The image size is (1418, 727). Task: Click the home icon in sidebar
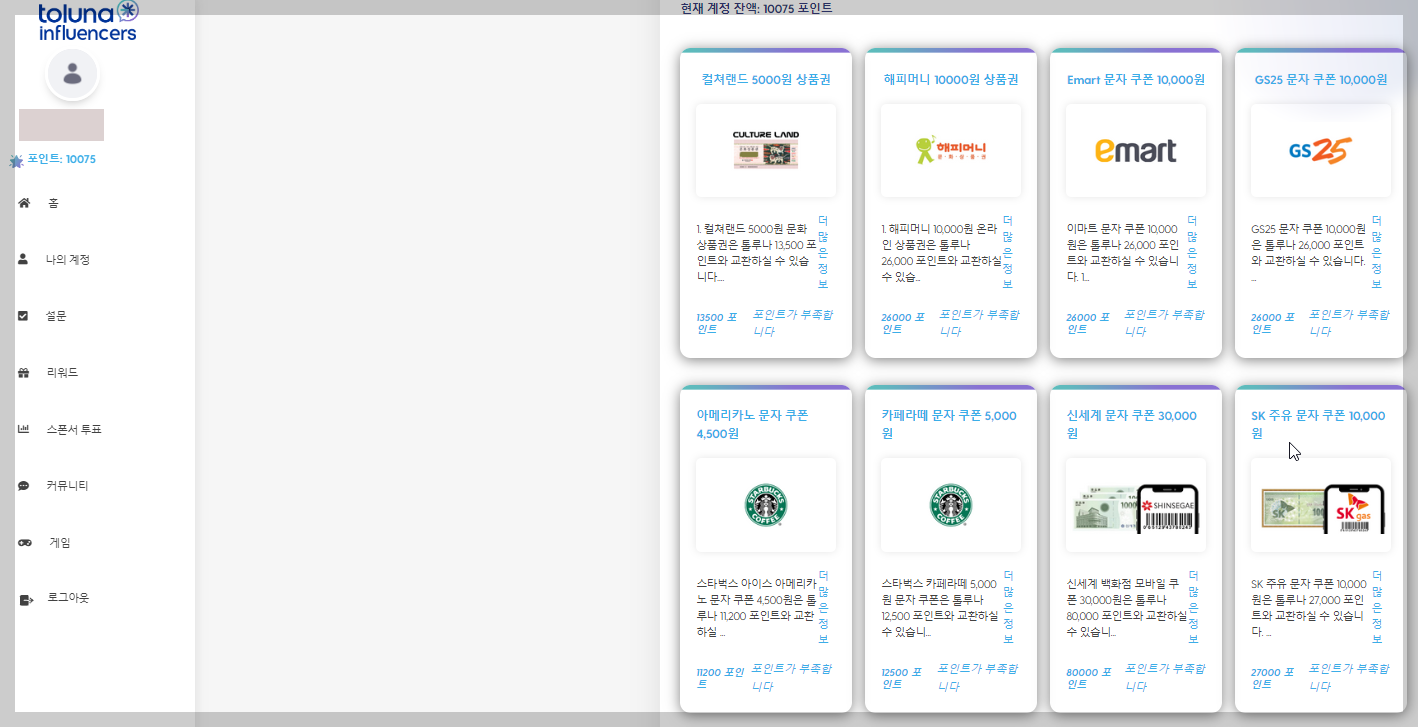pyautogui.click(x=24, y=203)
